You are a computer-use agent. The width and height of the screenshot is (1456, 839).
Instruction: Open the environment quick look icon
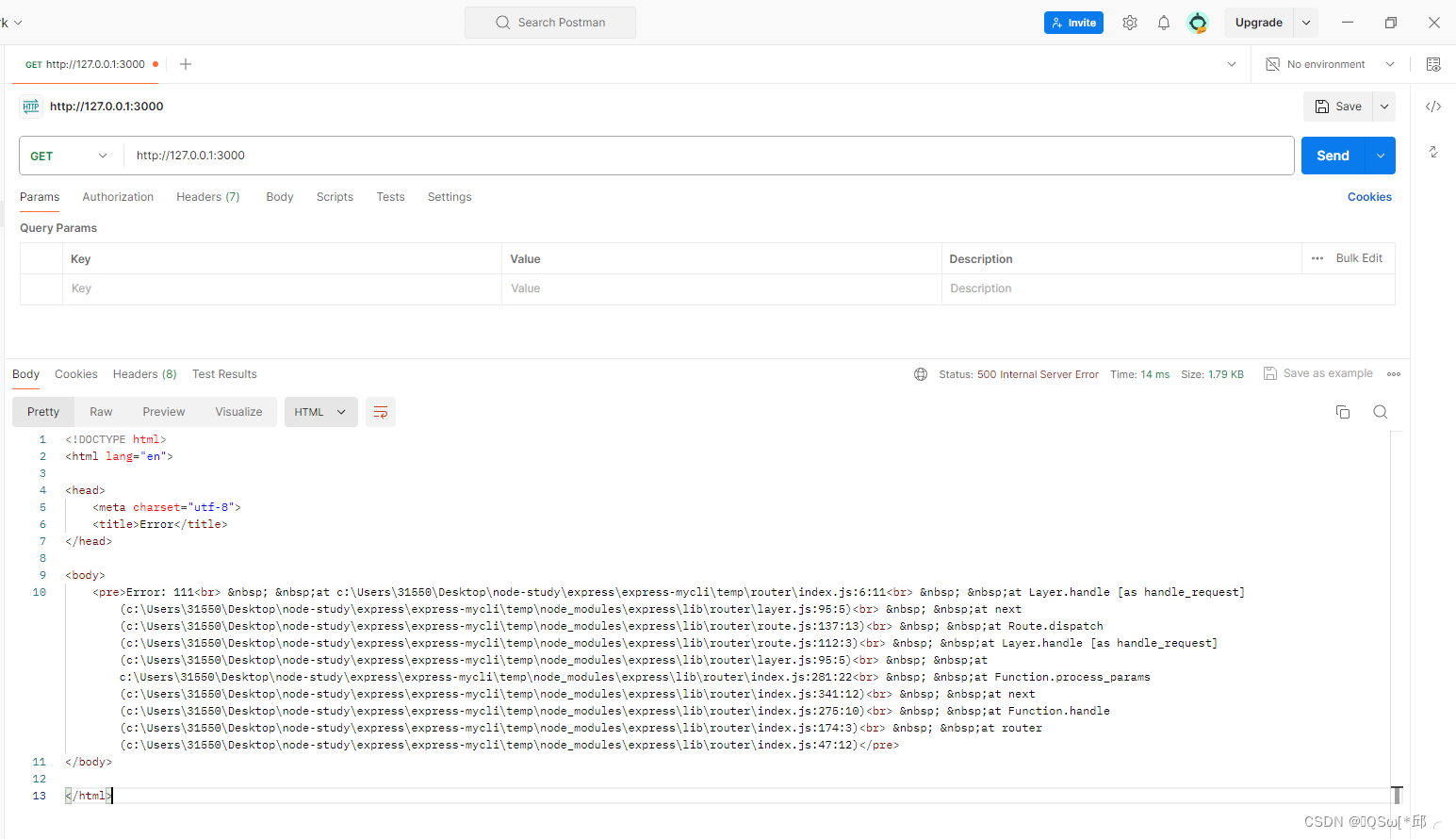tap(1433, 64)
